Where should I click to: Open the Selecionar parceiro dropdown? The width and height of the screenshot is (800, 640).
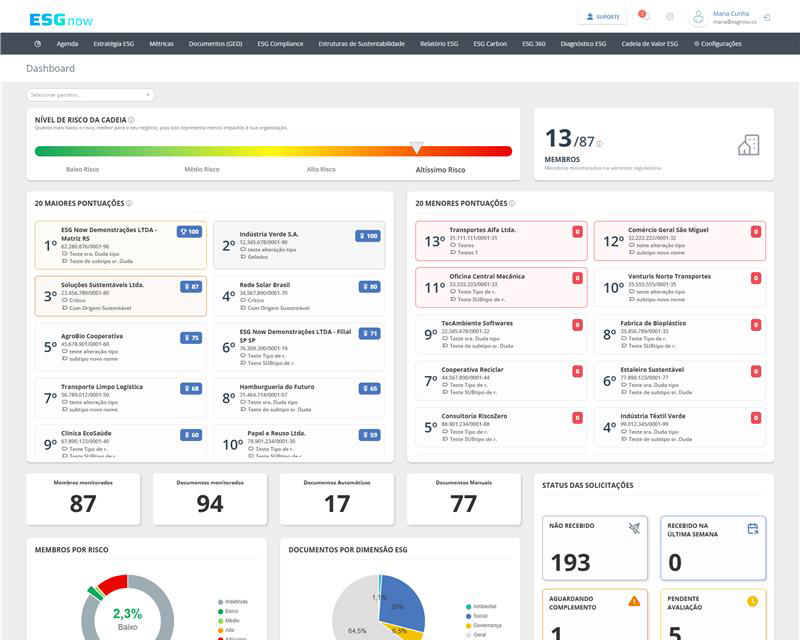coord(91,95)
